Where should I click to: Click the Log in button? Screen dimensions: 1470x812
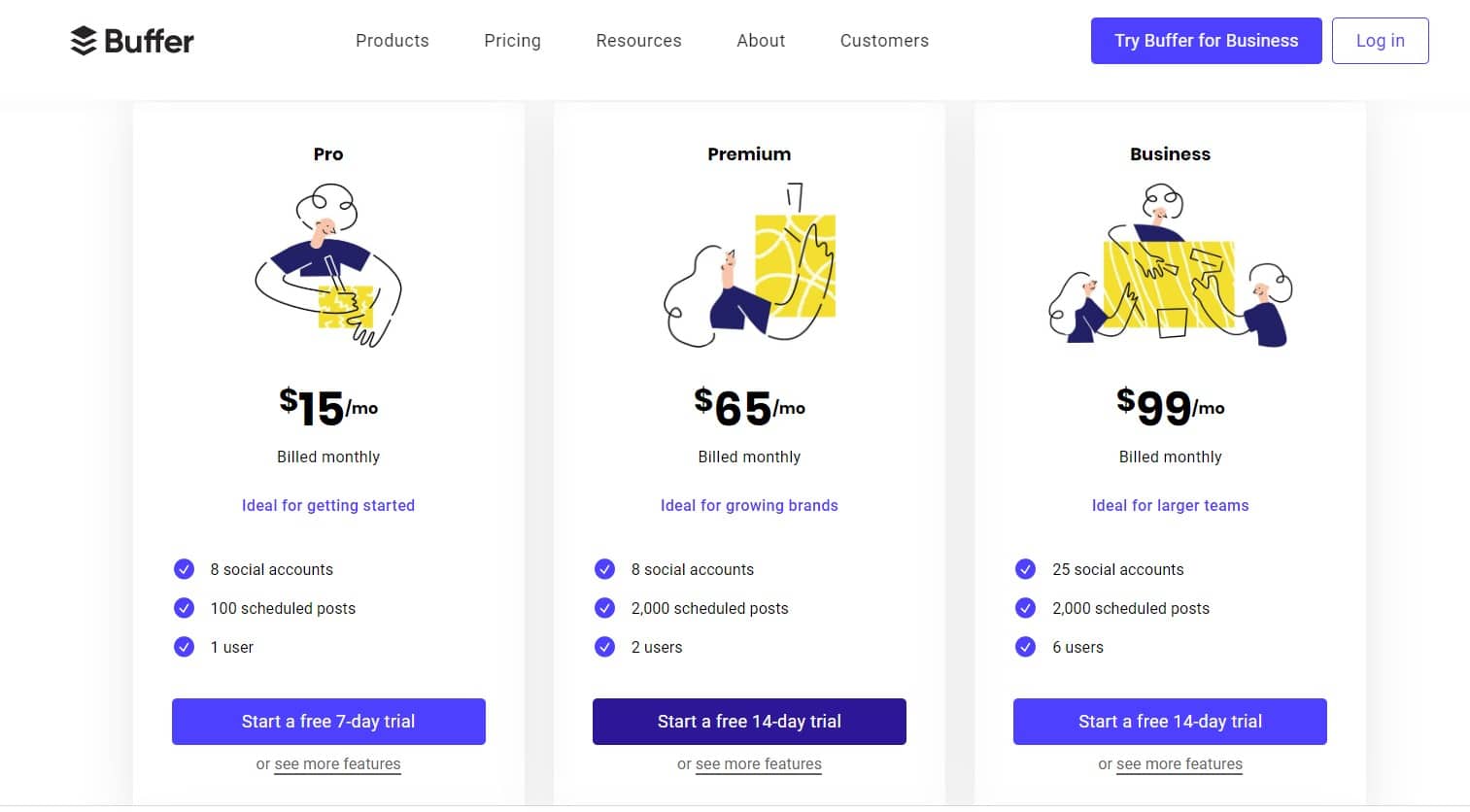point(1380,41)
